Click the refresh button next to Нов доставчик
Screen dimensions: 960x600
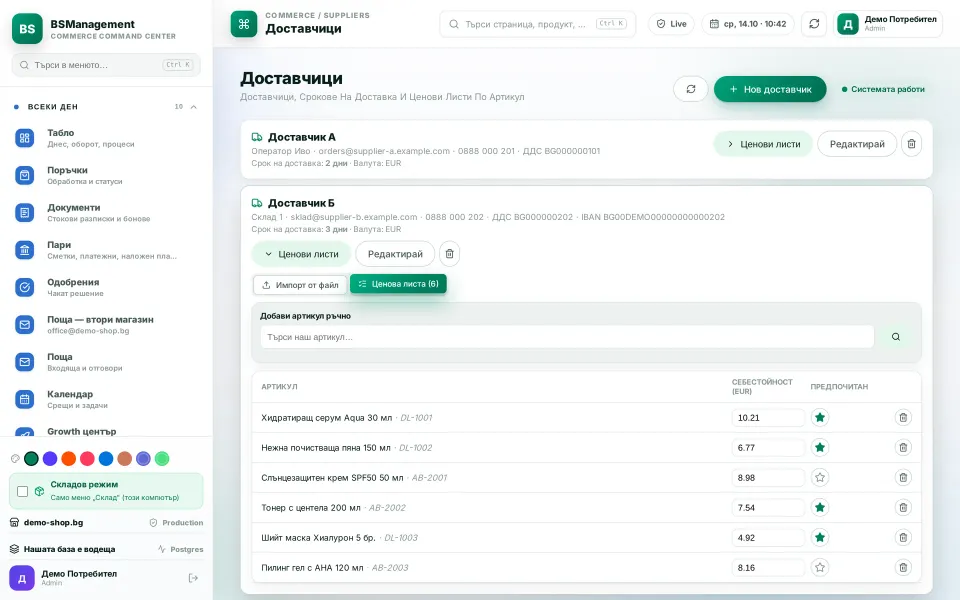pos(691,89)
